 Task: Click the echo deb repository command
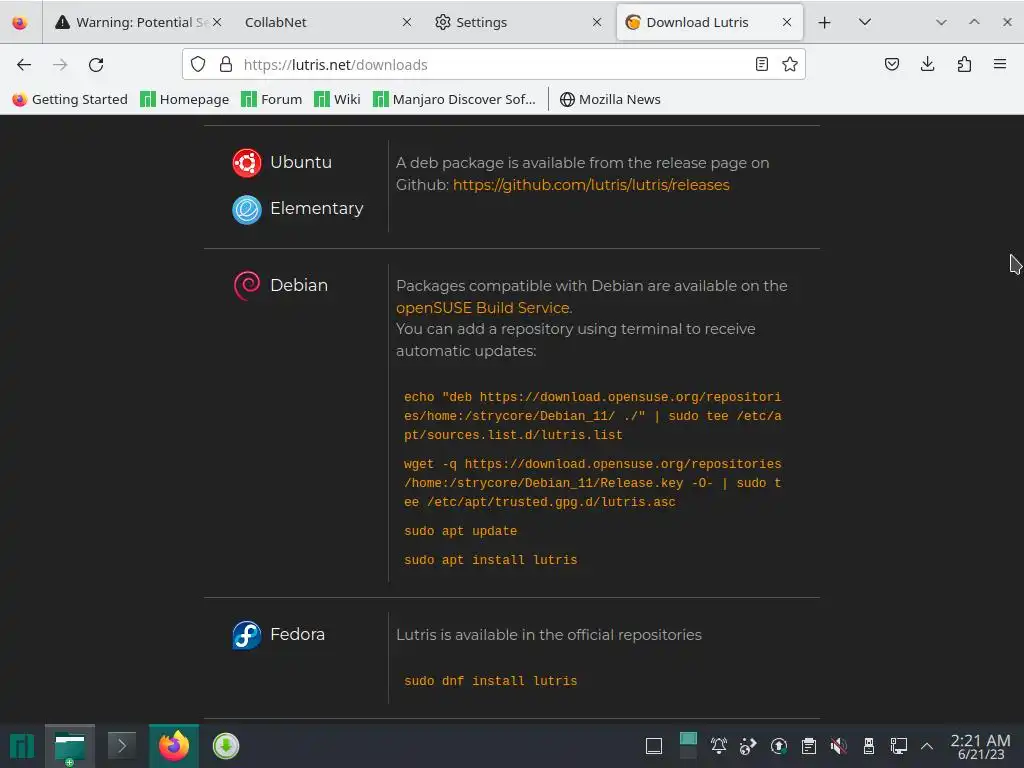coord(592,416)
